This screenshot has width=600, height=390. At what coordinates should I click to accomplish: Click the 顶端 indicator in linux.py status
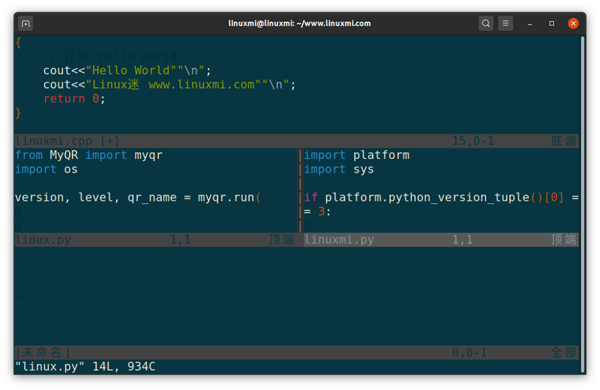pos(282,240)
